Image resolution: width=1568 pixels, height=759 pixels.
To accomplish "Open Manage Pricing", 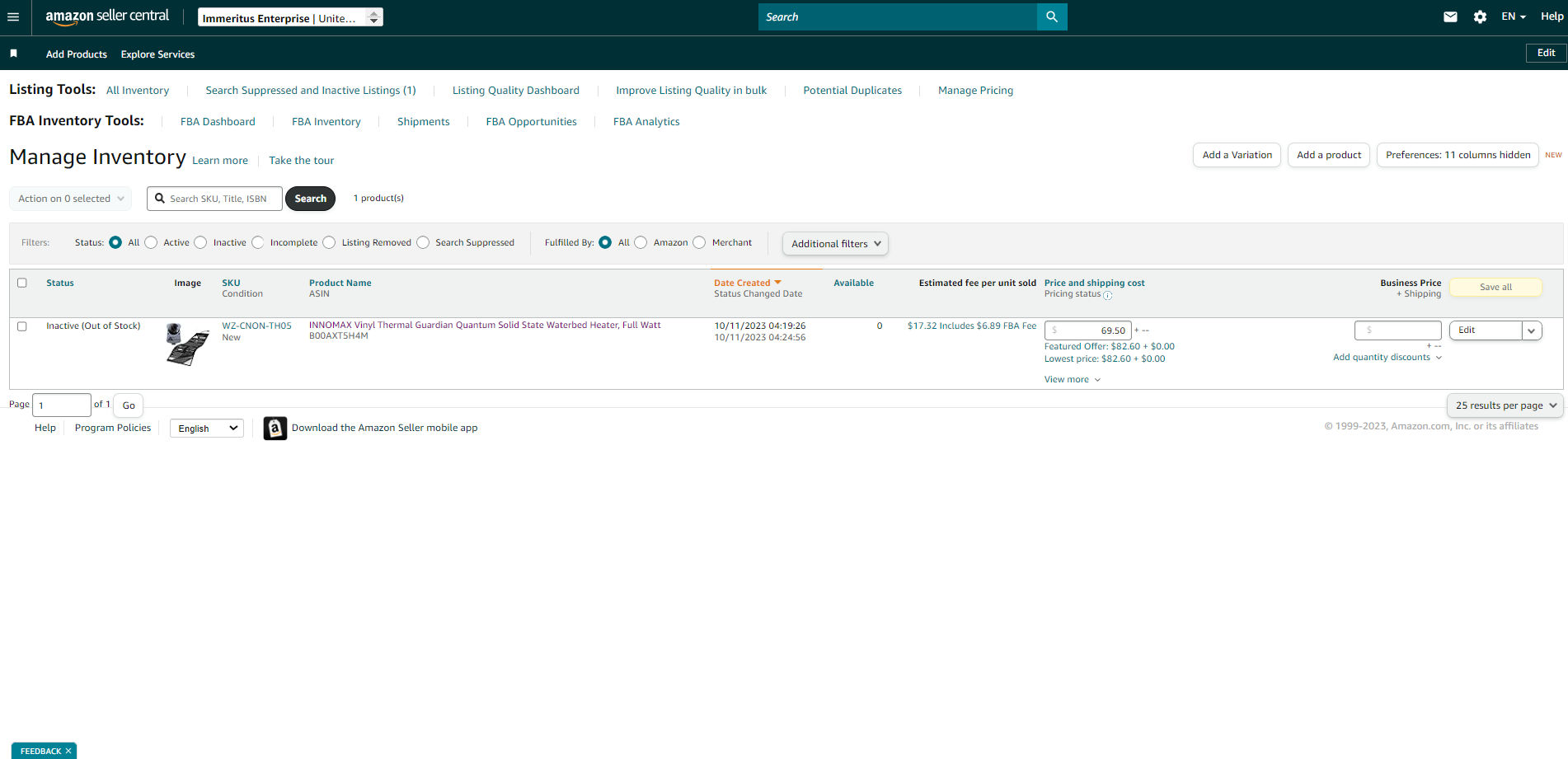I will click(x=975, y=91).
